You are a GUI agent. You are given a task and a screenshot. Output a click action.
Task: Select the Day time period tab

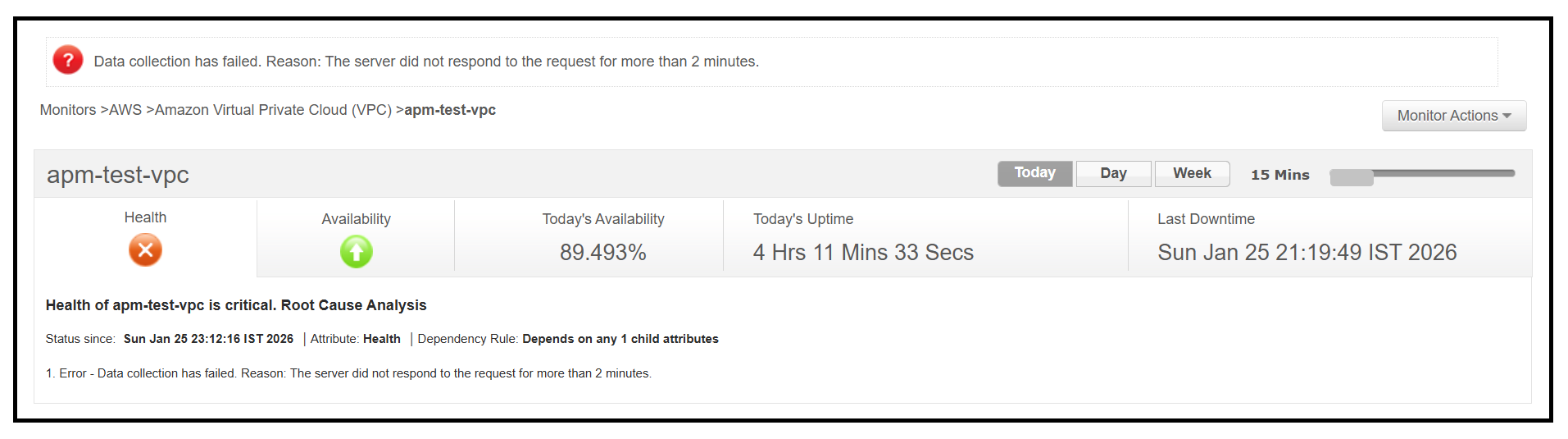pyautogui.click(x=1113, y=173)
